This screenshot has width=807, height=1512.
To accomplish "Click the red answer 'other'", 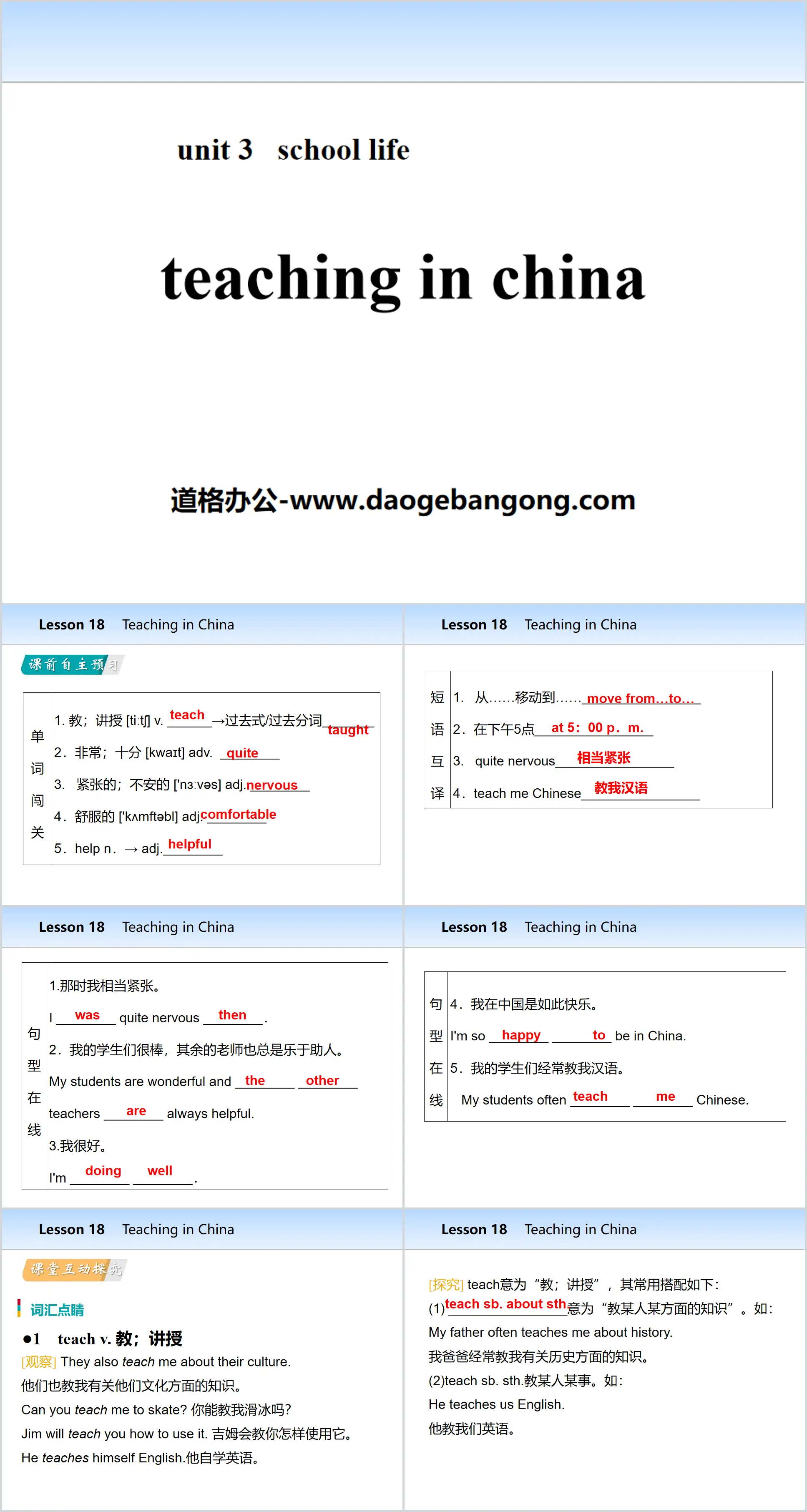I will [322, 1081].
